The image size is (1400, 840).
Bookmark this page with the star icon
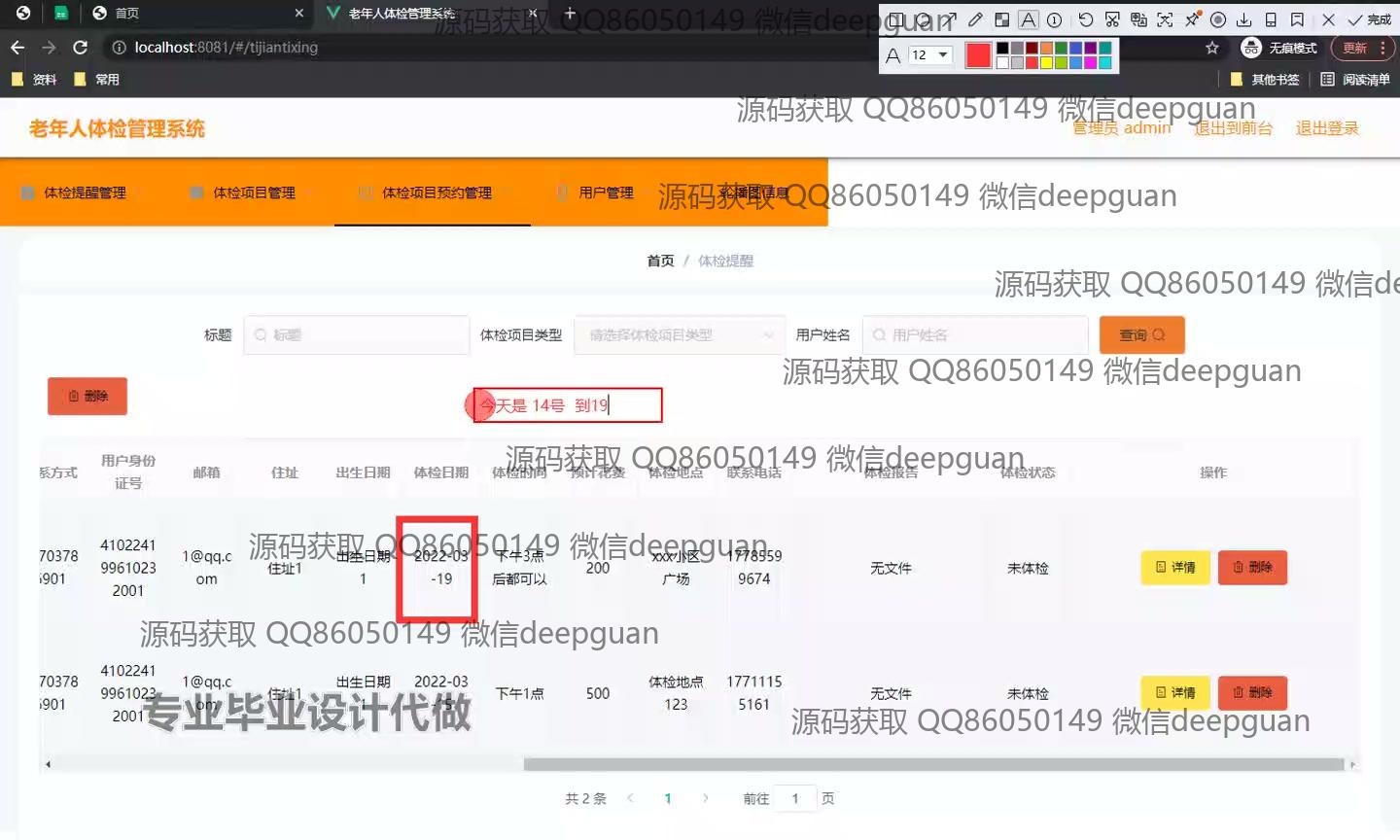1211,48
